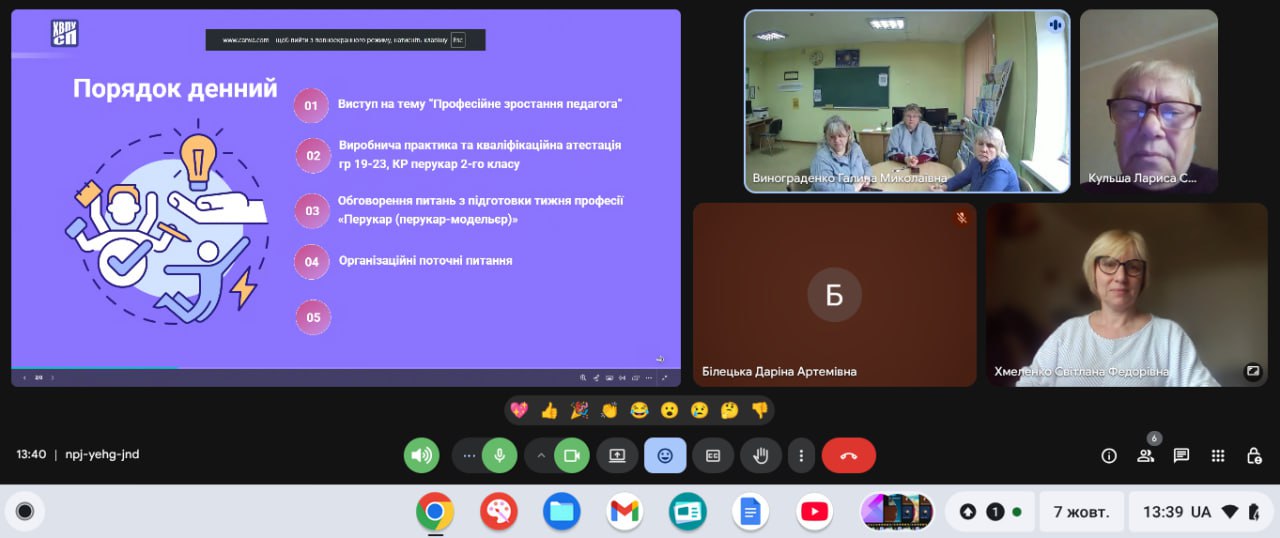This screenshot has width=1280, height=538.
Task: Turn off the camera
Action: [x=572, y=455]
